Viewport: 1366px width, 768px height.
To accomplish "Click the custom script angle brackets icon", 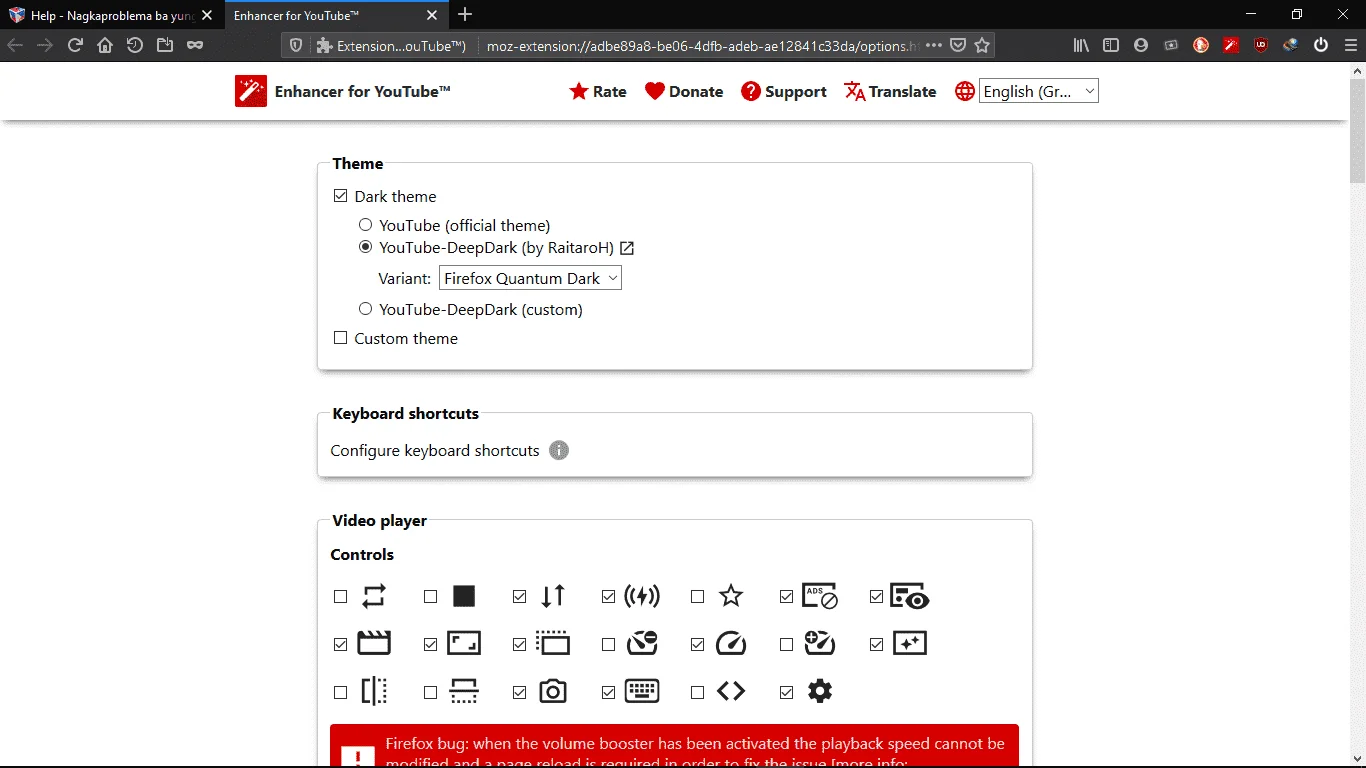I will (731, 691).
